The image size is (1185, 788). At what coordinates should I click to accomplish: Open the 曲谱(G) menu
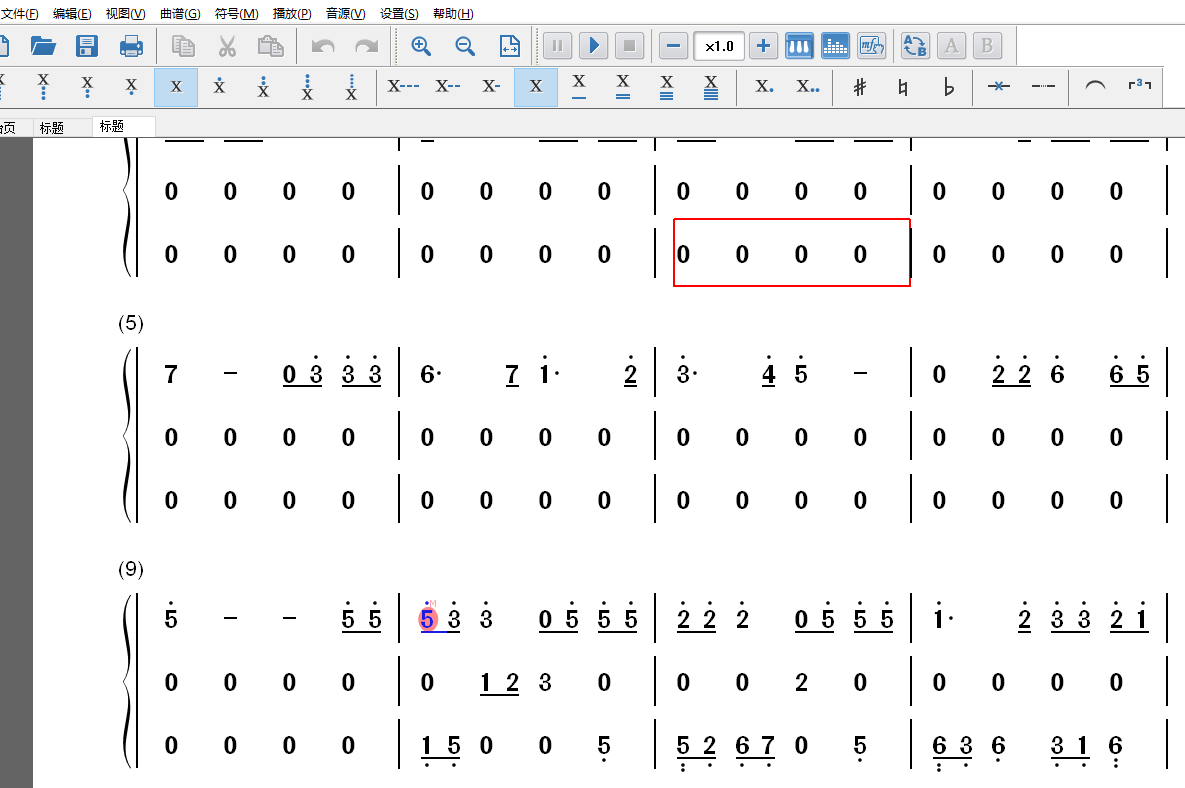pyautogui.click(x=181, y=14)
